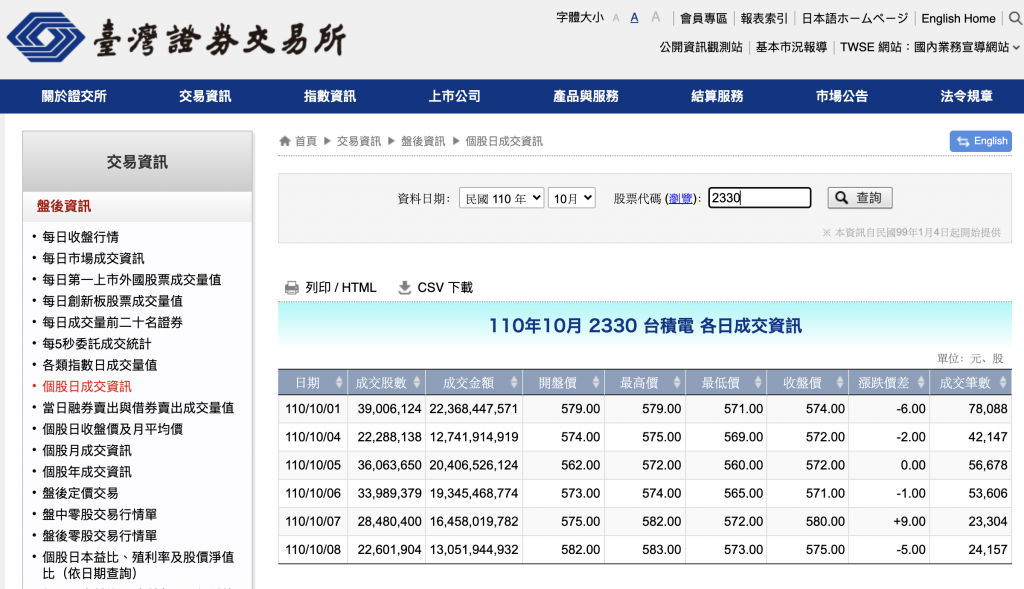Open 每日市場成交資訊 in sidebar

click(93, 259)
